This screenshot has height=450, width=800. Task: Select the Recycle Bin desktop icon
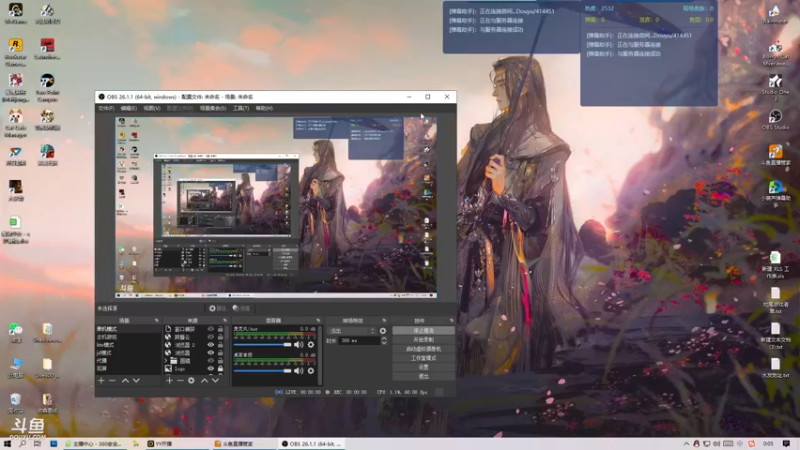15,403
